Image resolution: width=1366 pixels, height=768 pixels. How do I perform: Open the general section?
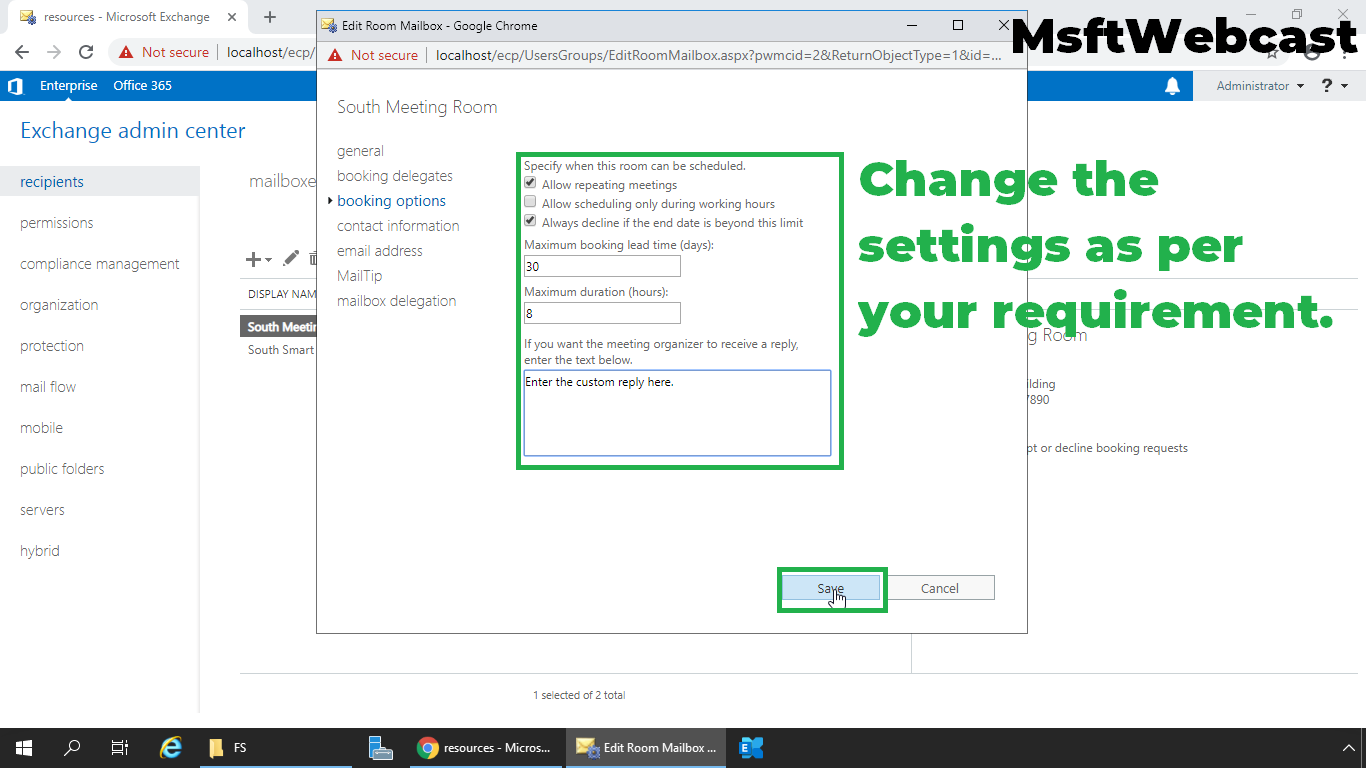click(360, 151)
